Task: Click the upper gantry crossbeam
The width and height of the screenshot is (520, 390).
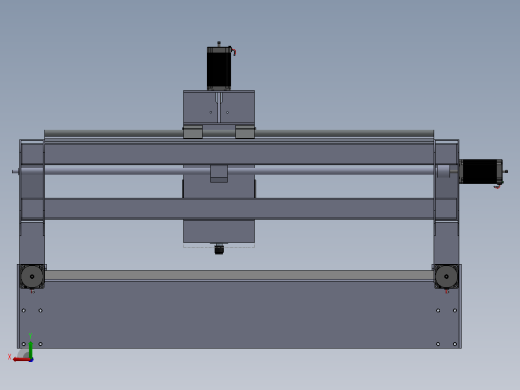Action: click(239, 154)
